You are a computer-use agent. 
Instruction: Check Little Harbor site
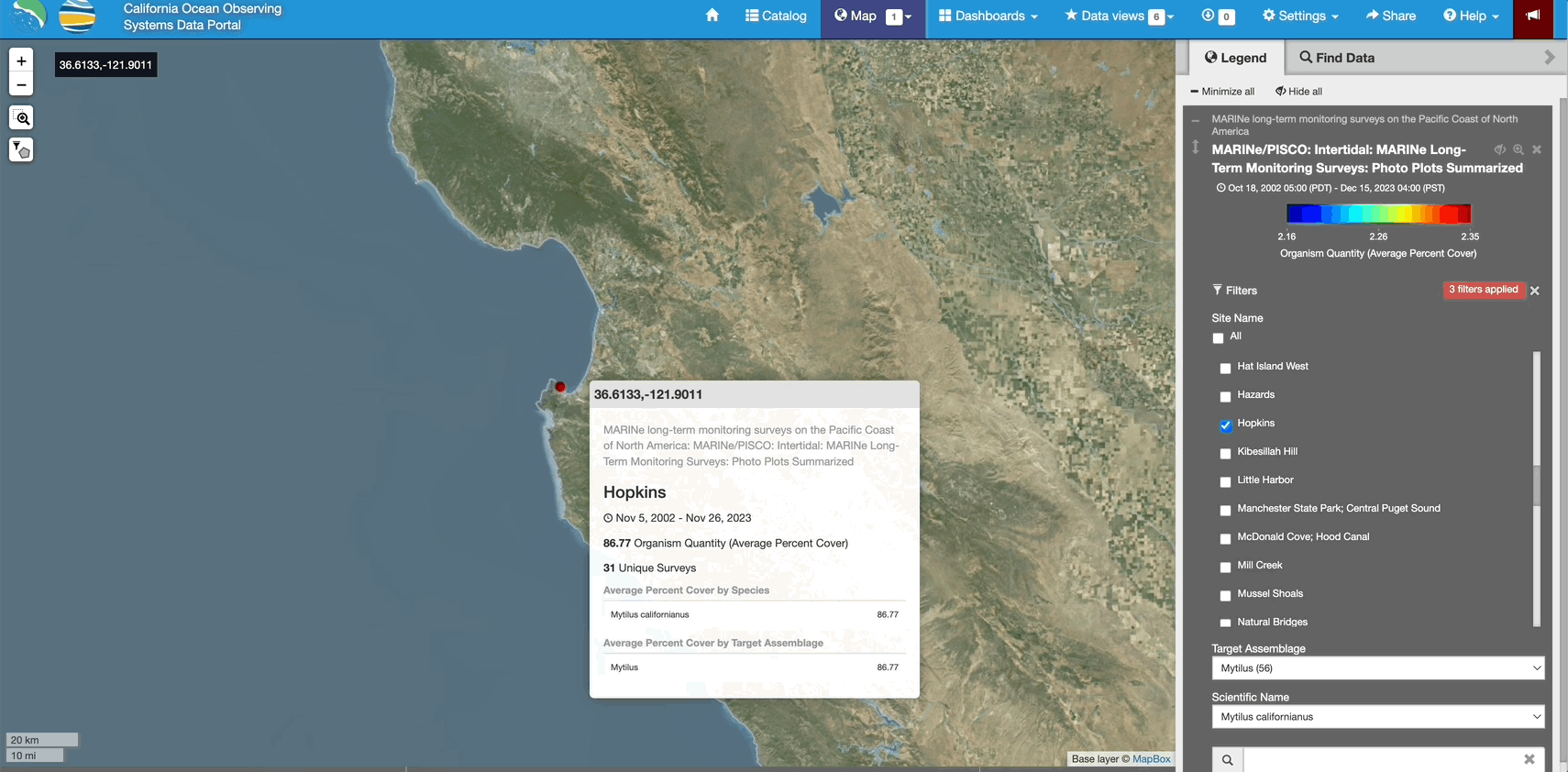pyautogui.click(x=1225, y=481)
